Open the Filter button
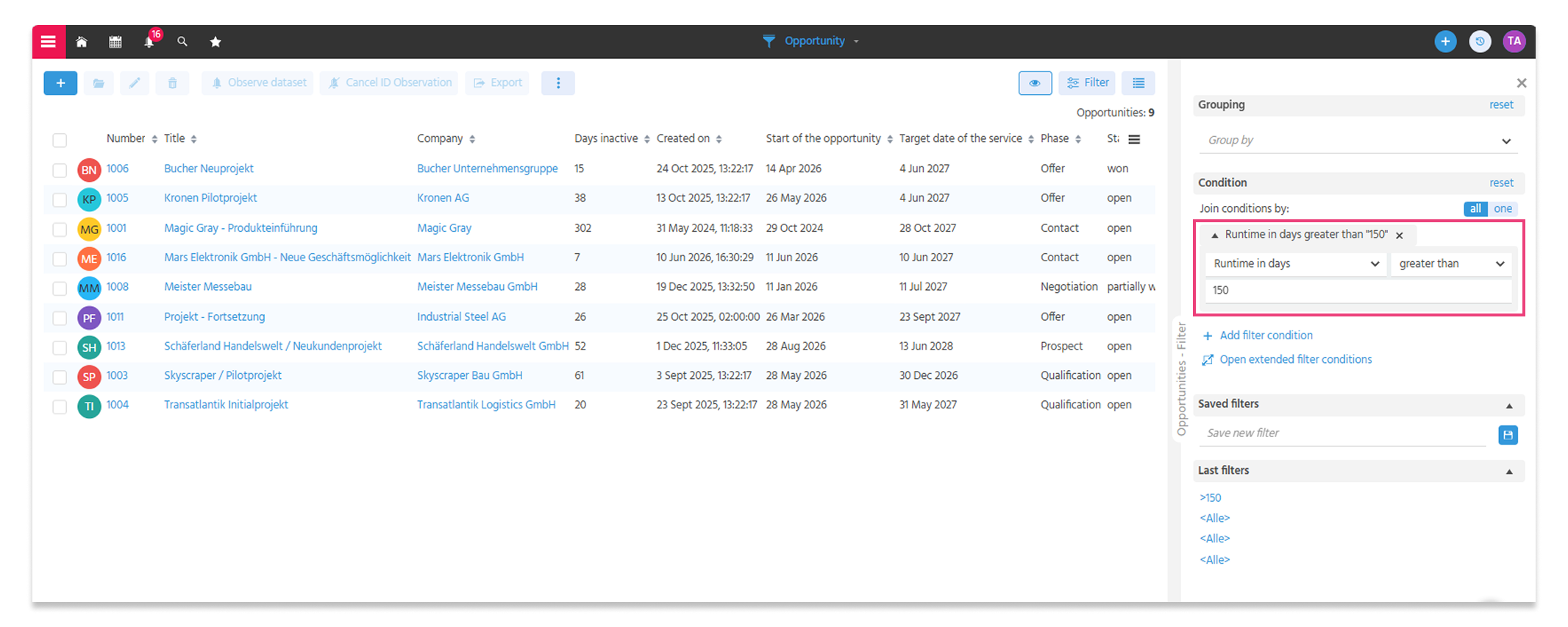 tap(1087, 83)
